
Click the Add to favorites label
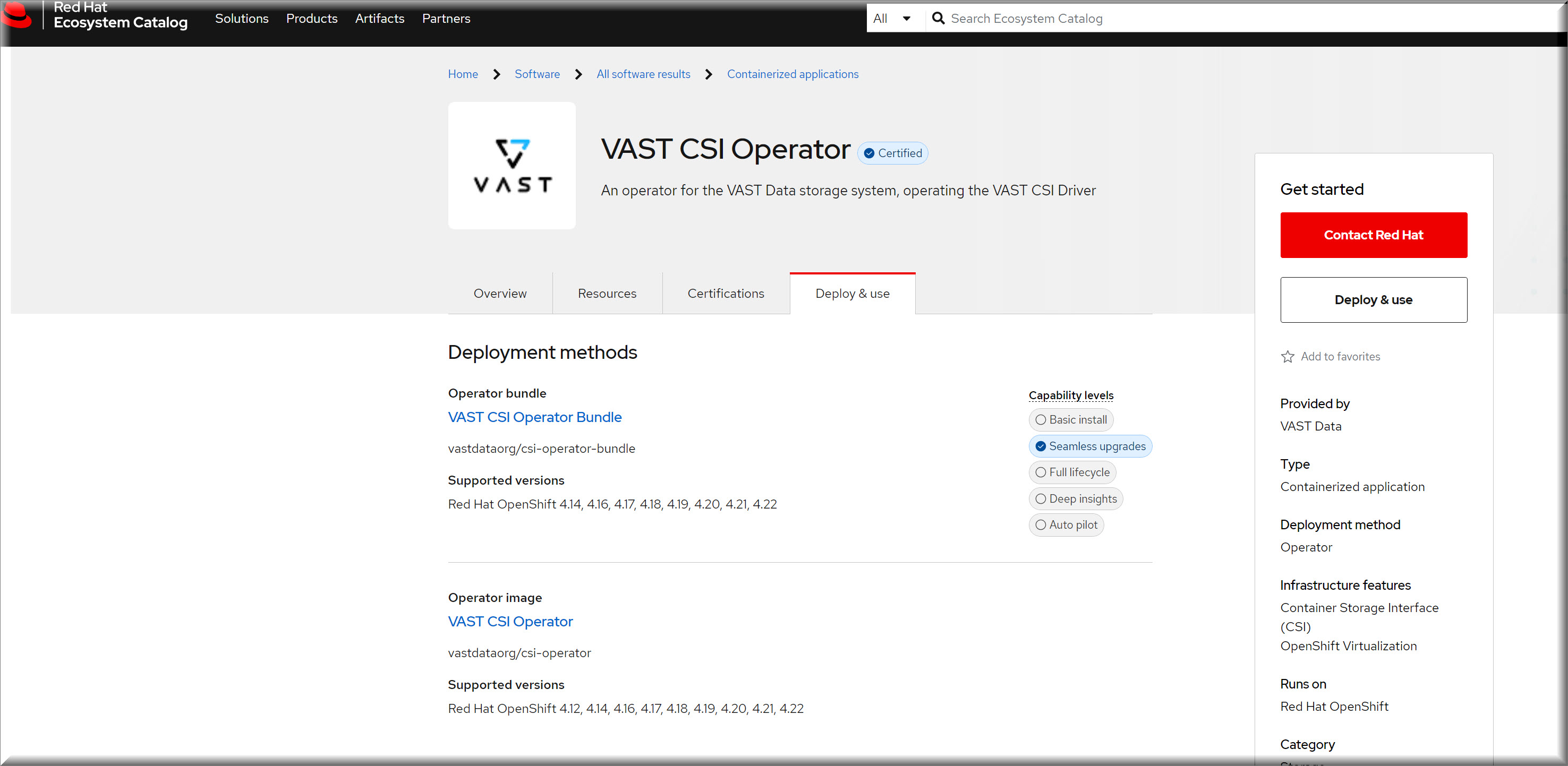click(x=1340, y=357)
